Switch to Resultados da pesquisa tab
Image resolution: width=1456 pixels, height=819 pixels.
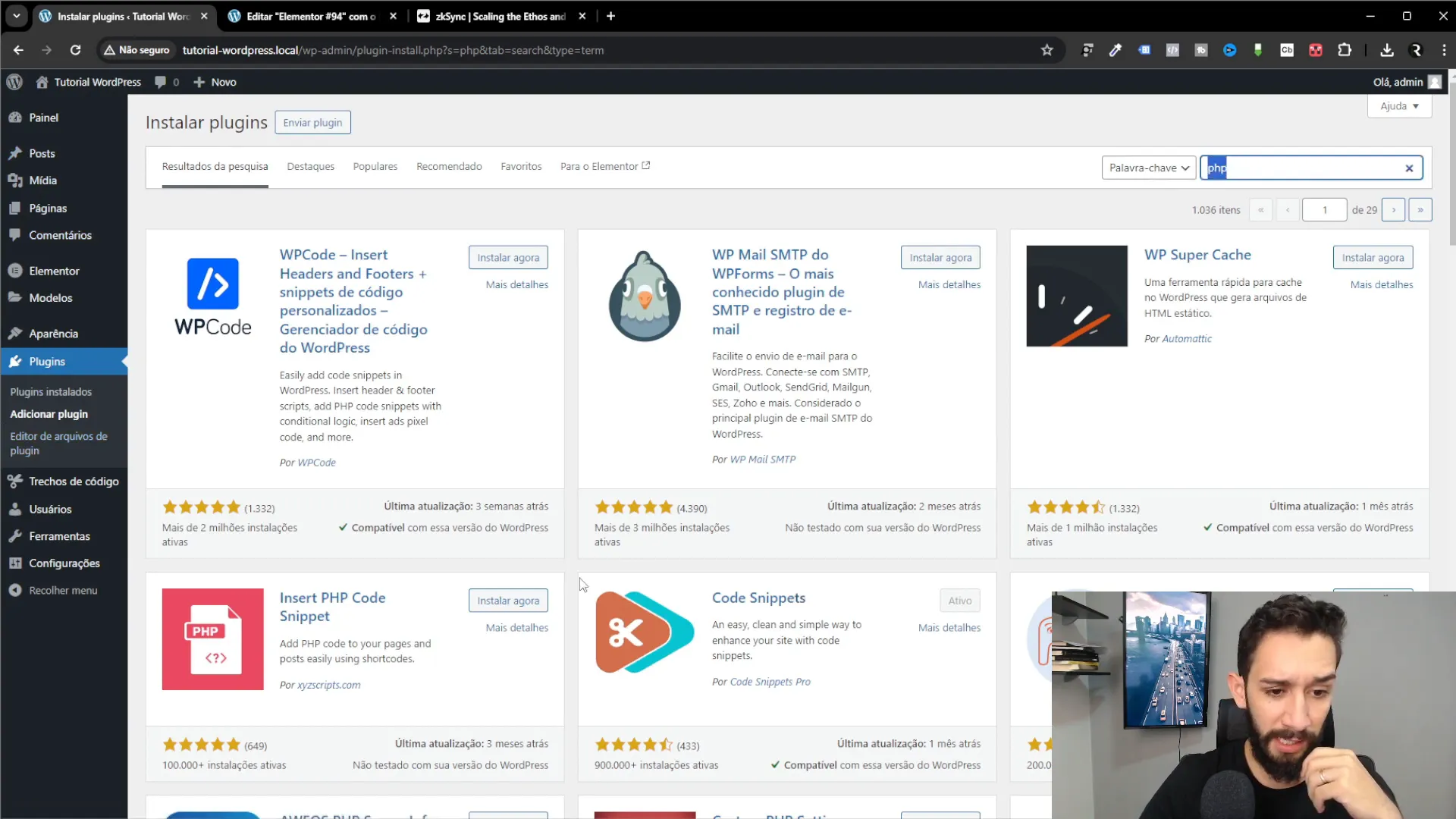tap(215, 166)
